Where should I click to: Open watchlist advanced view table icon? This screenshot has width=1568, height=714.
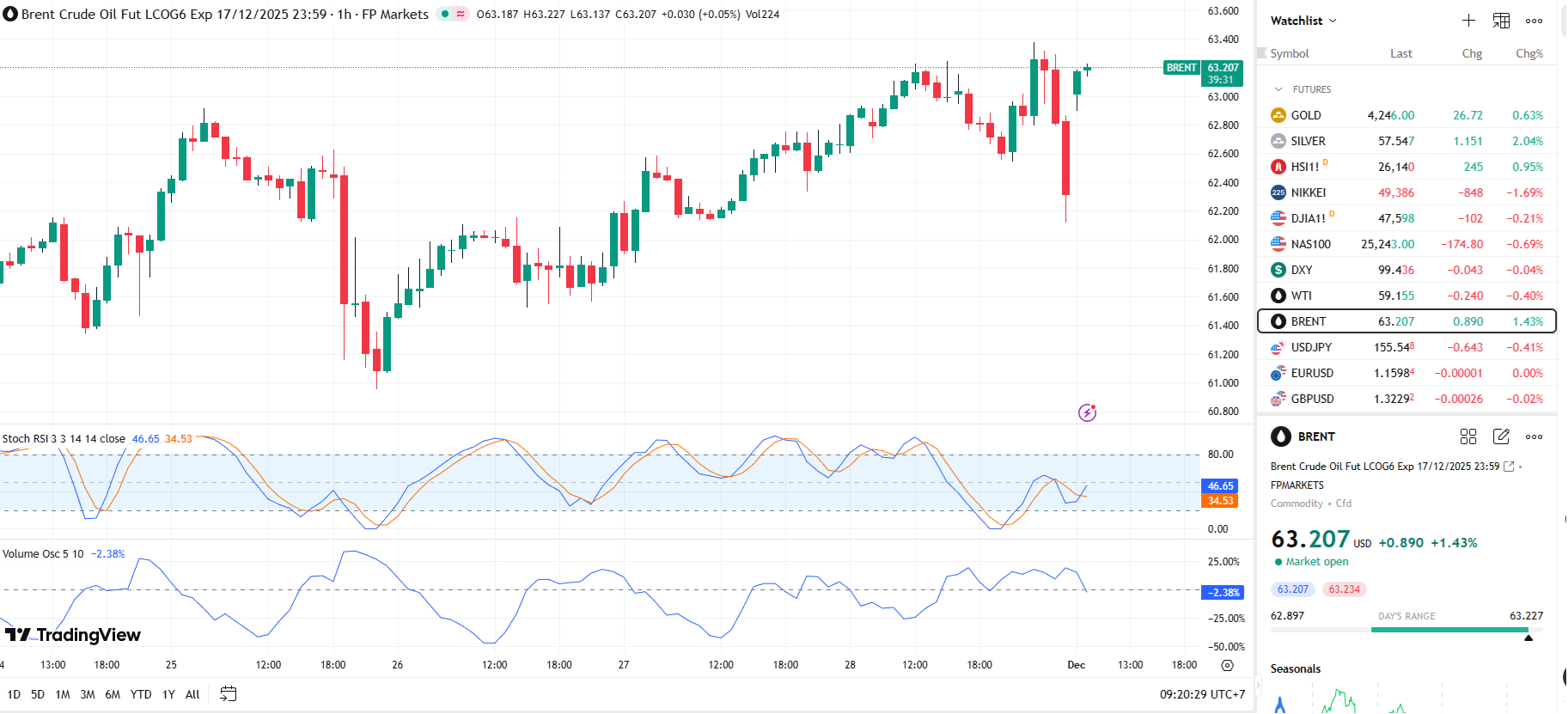coord(1501,21)
